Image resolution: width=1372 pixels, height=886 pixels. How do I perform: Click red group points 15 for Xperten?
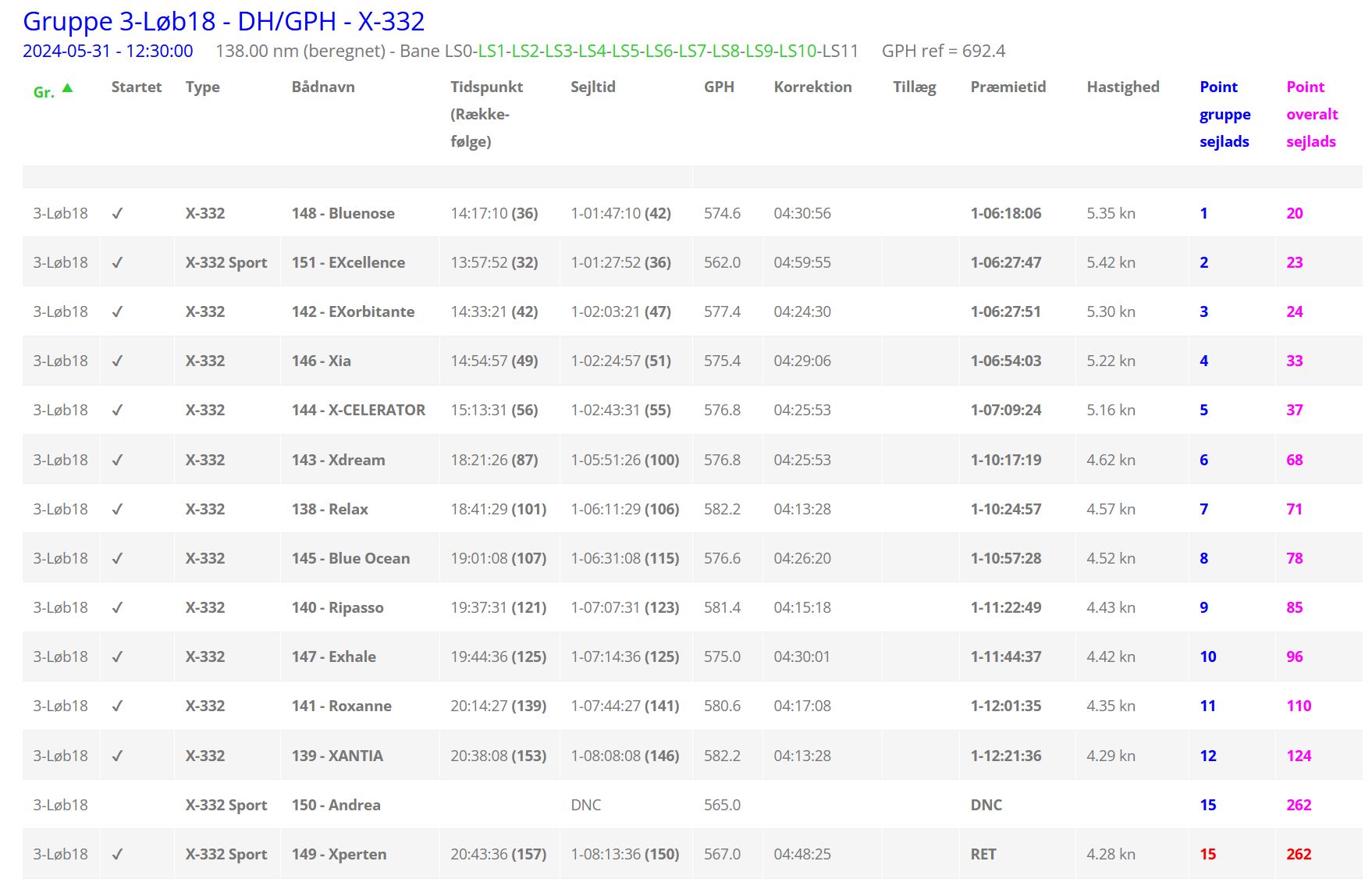click(1207, 854)
